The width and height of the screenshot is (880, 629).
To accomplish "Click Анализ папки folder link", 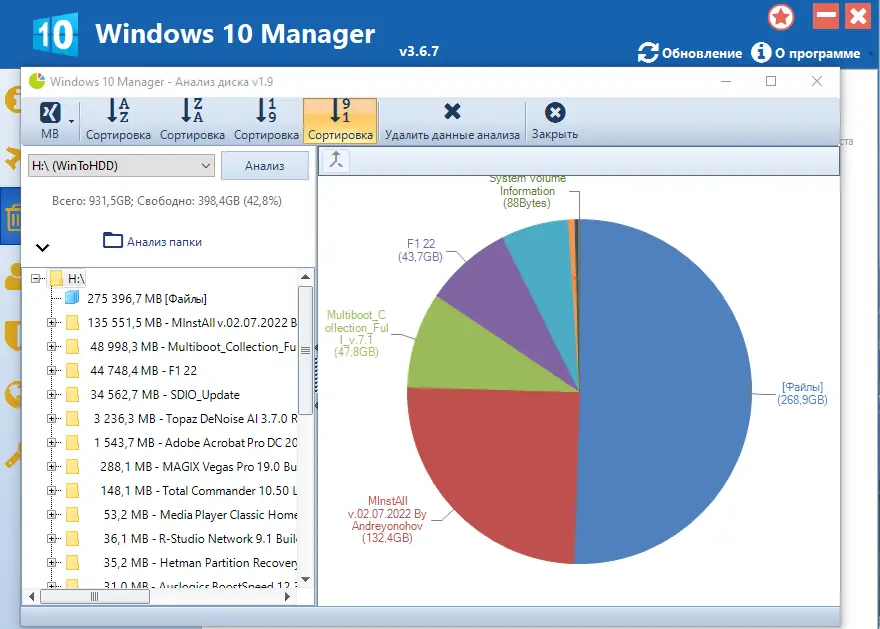I will point(152,241).
